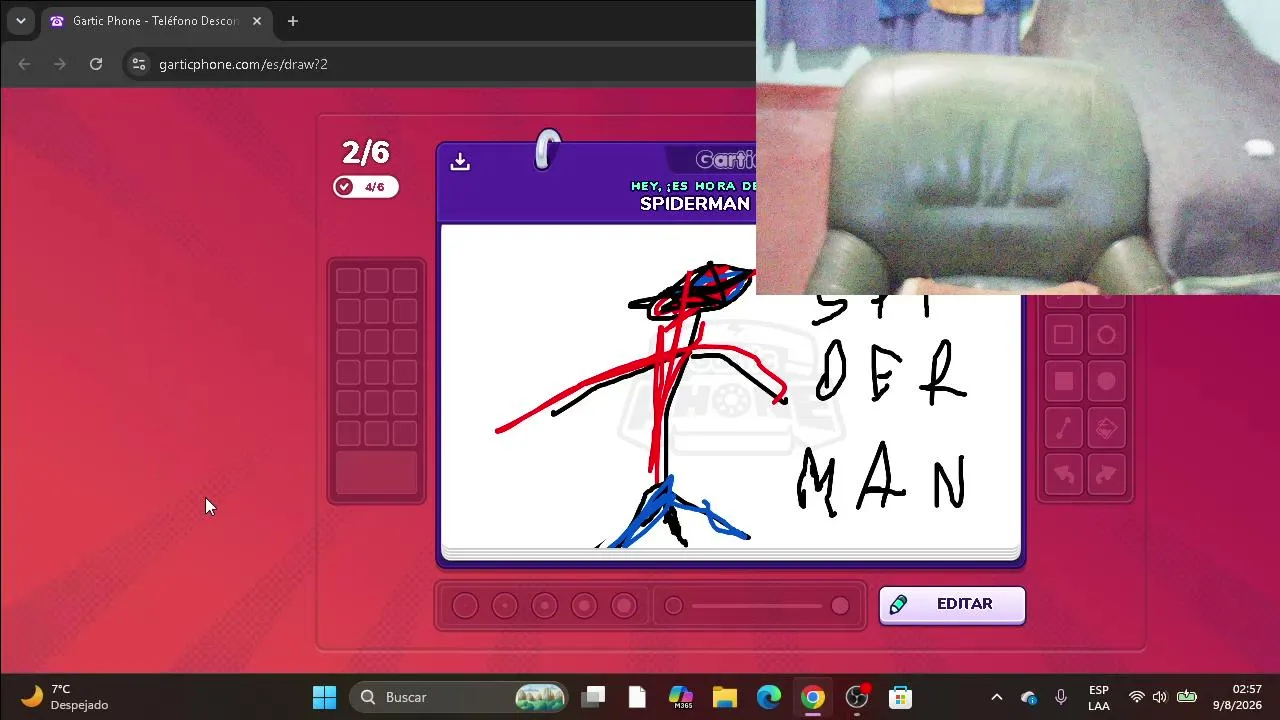Open Task View from the taskbar
The width and height of the screenshot is (1280, 720).
[x=593, y=697]
